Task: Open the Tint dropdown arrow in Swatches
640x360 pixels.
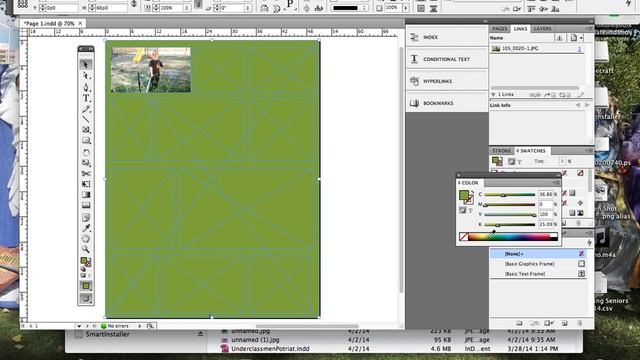Action: 562,161
